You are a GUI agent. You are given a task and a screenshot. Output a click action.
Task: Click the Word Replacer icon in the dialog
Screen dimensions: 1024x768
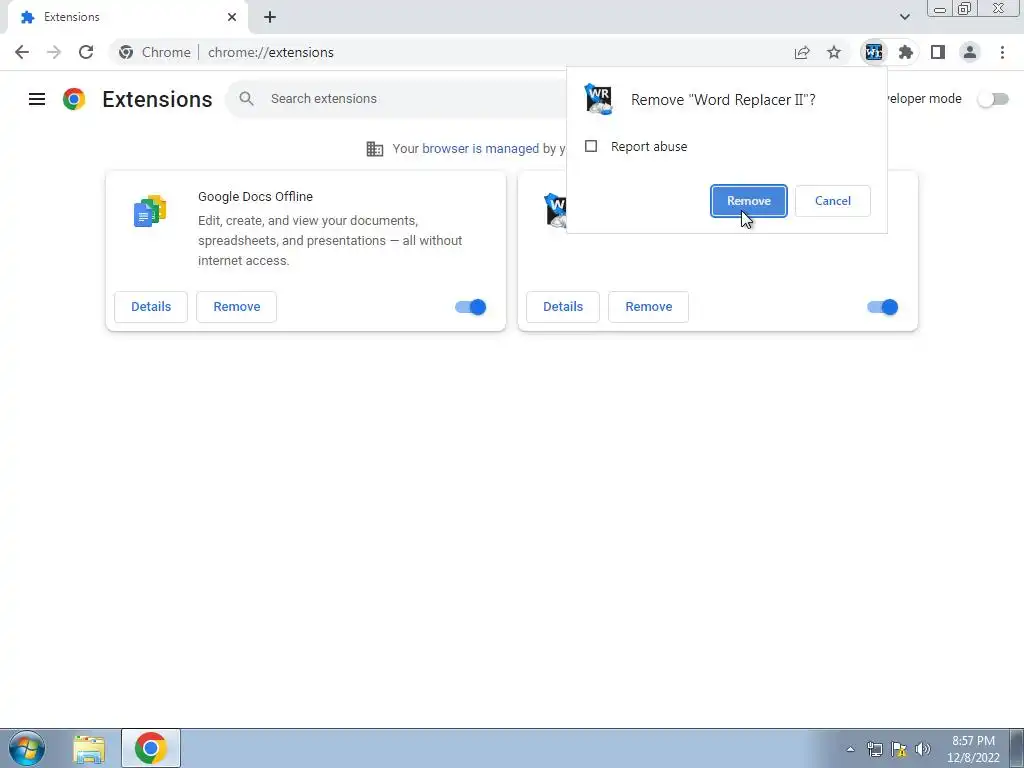click(x=598, y=99)
